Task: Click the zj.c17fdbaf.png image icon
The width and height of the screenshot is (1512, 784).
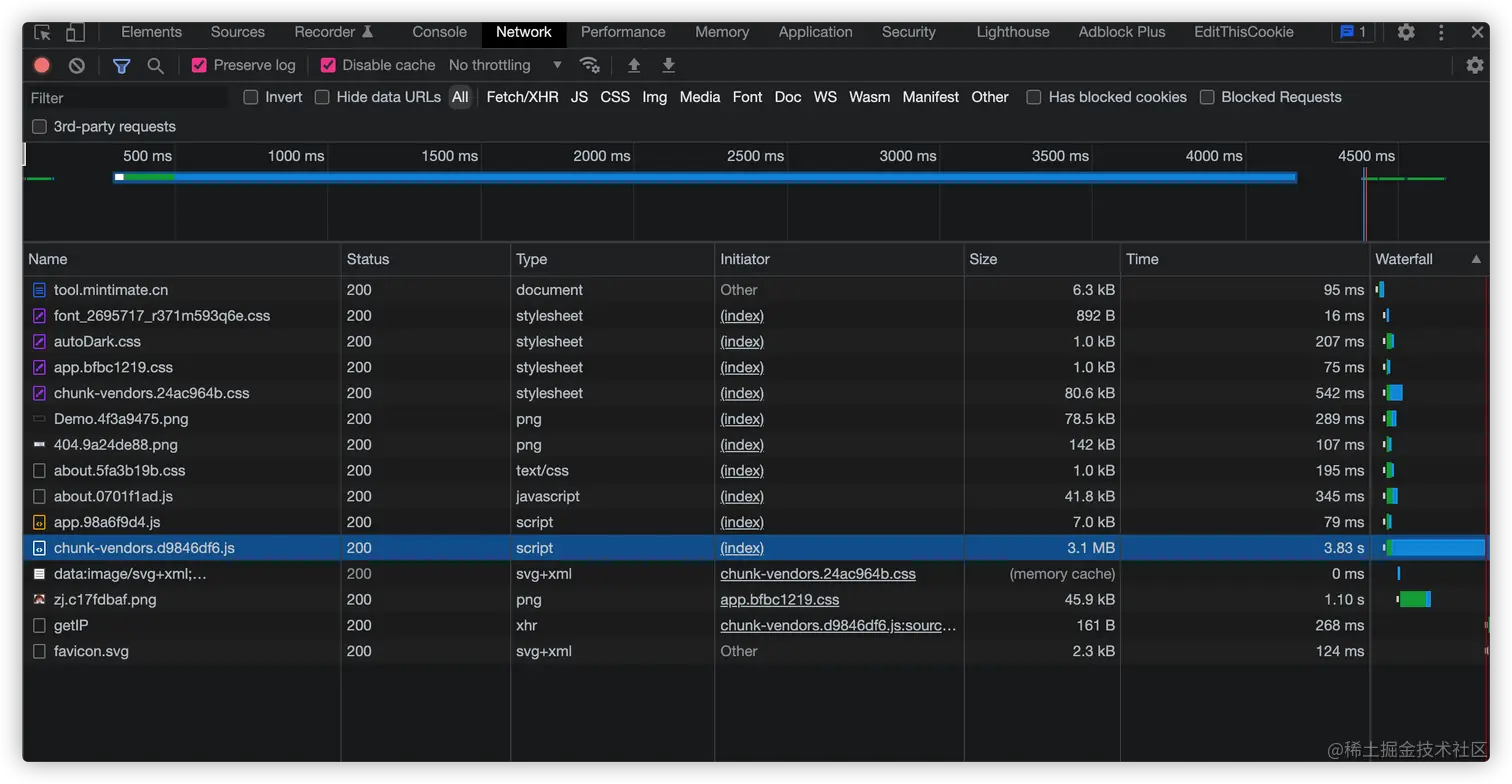Action: pyautogui.click(x=39, y=600)
